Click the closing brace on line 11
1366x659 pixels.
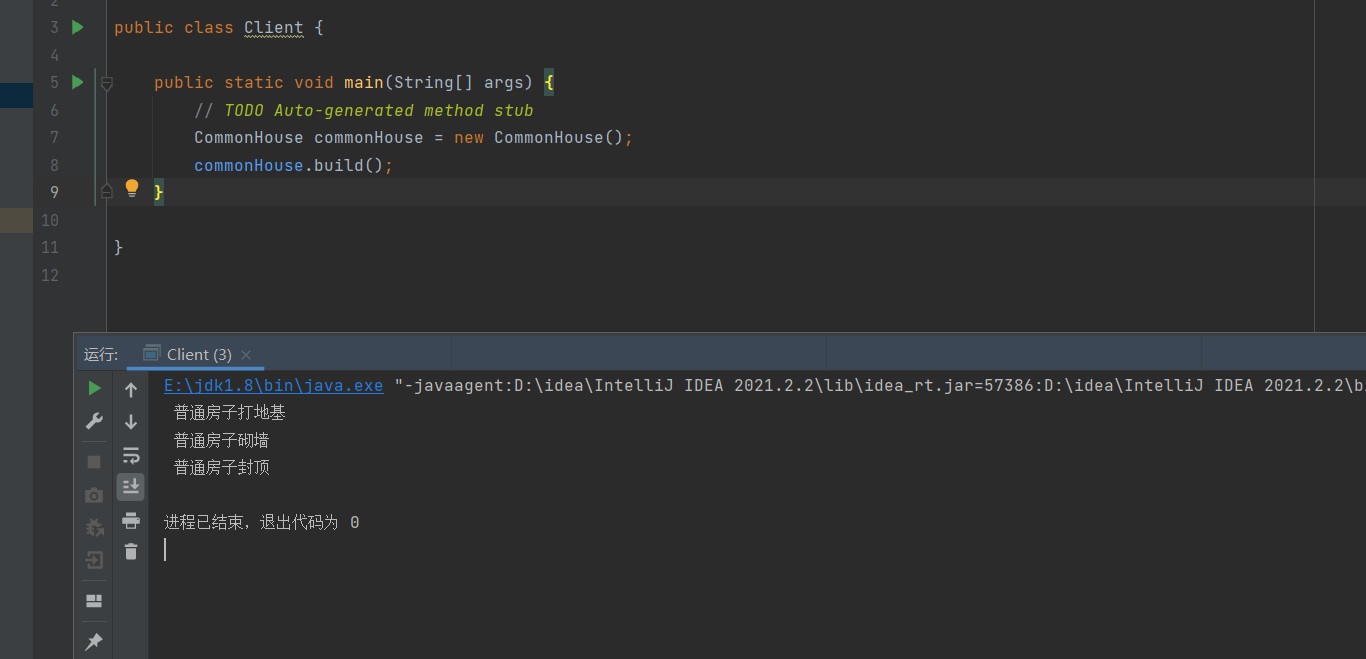tap(119, 247)
